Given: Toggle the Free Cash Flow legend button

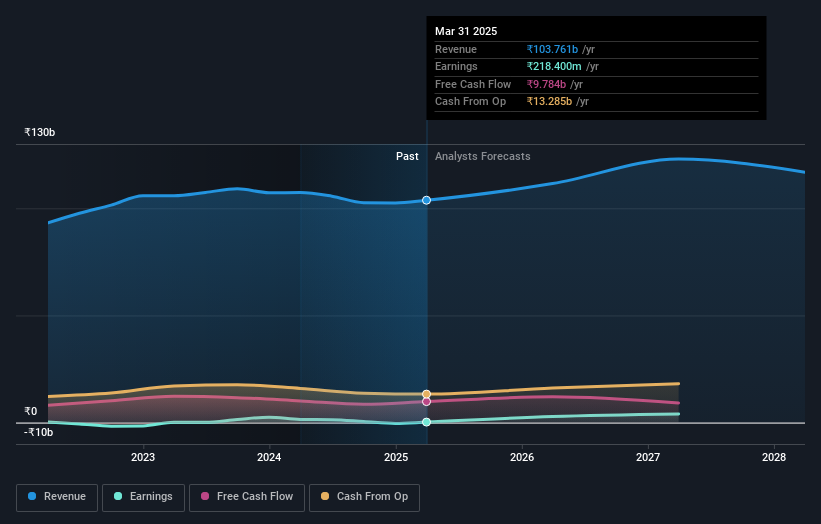Looking at the screenshot, I should pyautogui.click(x=247, y=497).
